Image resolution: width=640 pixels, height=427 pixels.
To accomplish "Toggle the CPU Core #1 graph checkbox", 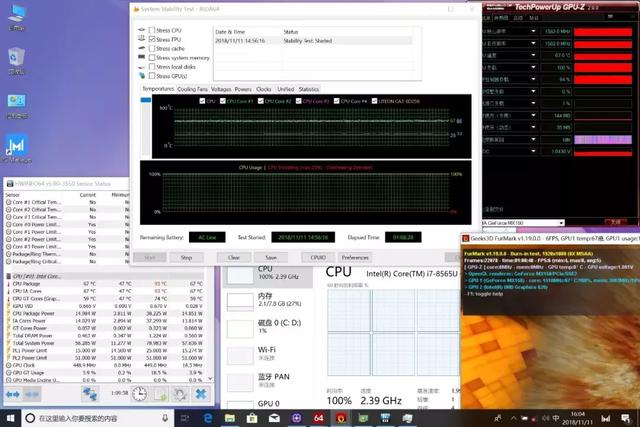I will [x=223, y=101].
